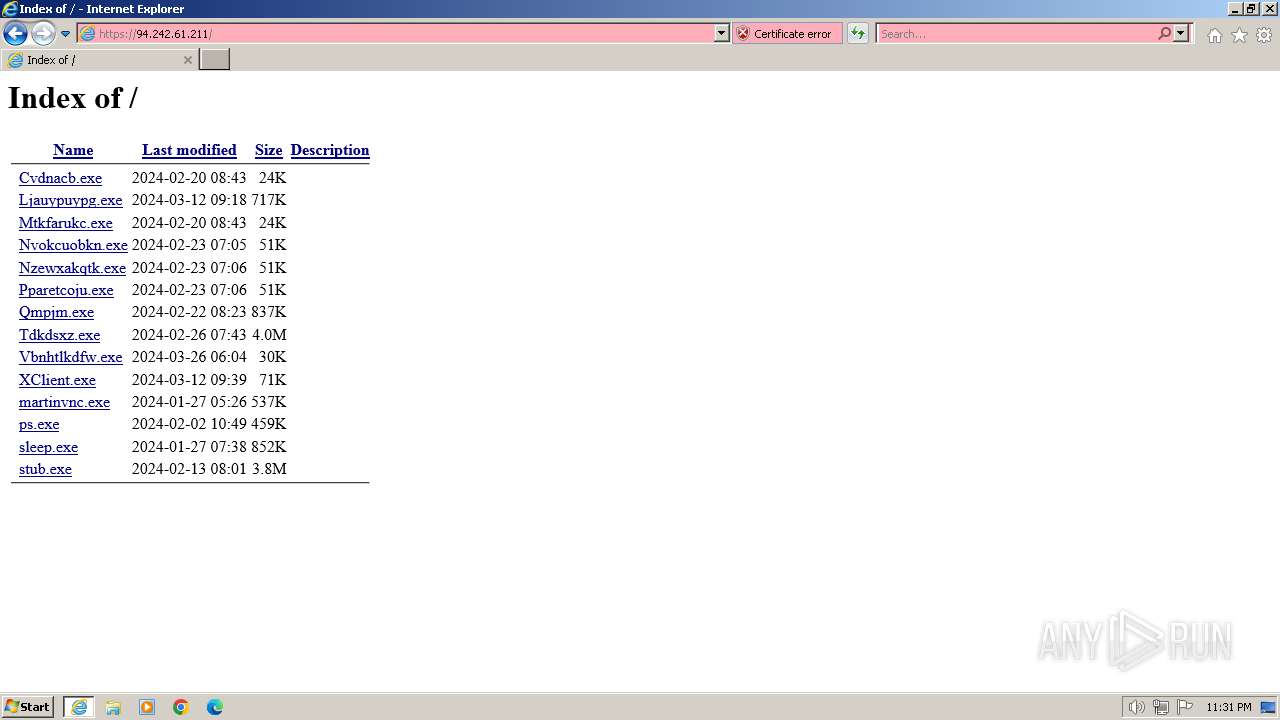This screenshot has height=720, width=1280.
Task: Click the Action Center flag icon
Action: point(1186,707)
